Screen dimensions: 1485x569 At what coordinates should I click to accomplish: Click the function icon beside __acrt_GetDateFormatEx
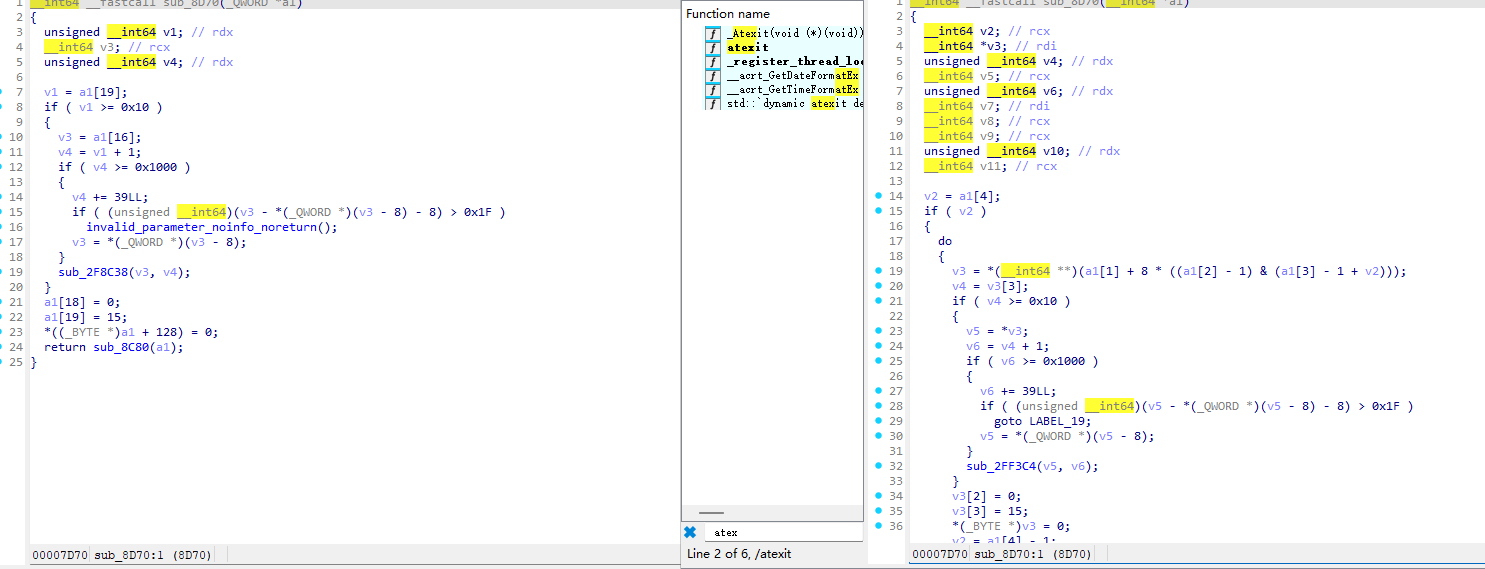(712, 75)
